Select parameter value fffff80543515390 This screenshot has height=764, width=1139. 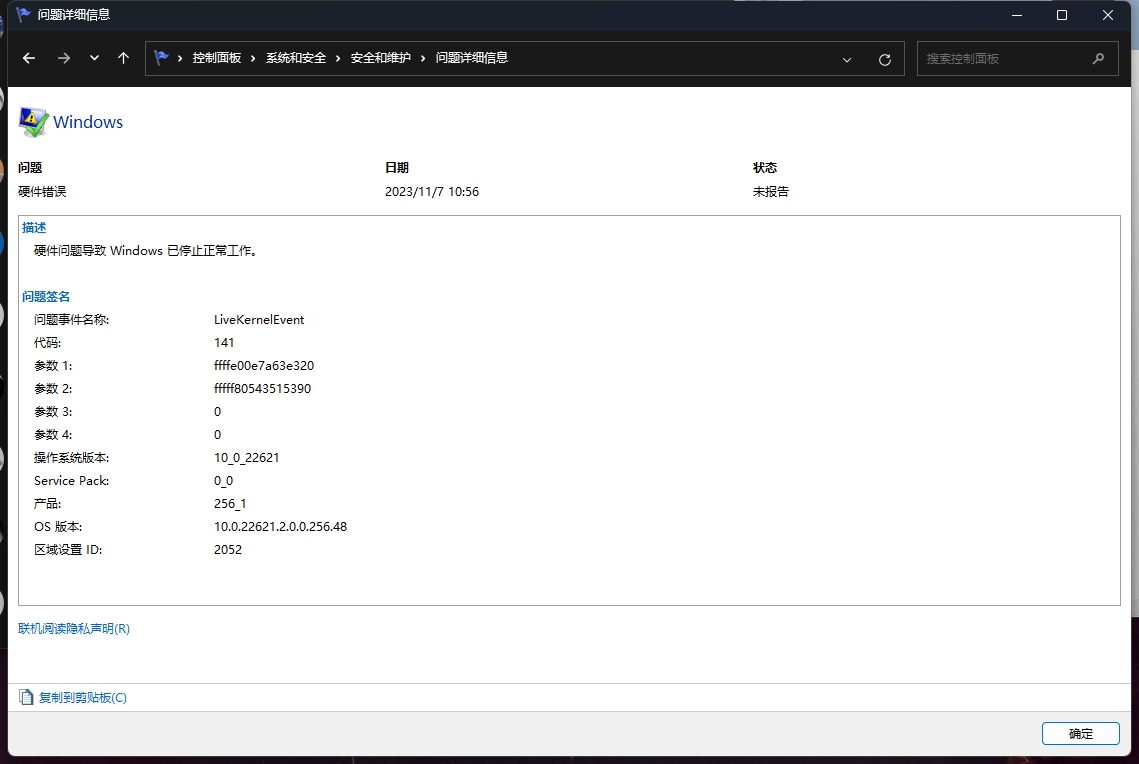tap(263, 389)
